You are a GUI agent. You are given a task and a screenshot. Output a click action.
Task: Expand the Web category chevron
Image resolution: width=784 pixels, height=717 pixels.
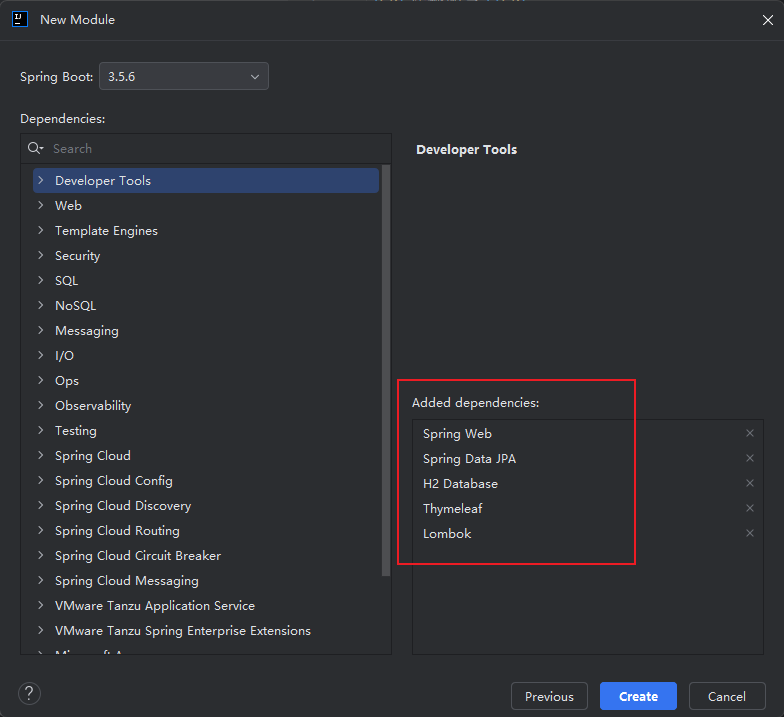pos(41,205)
